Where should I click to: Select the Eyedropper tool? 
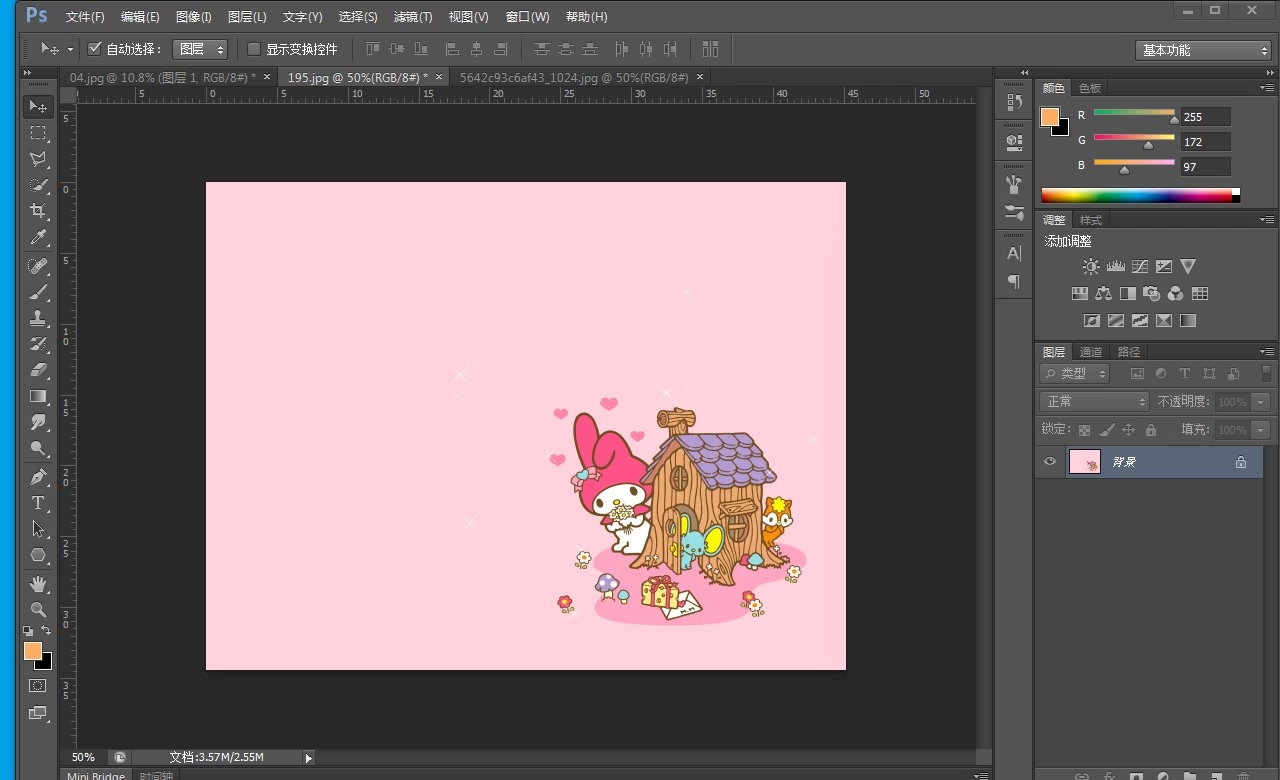coord(38,237)
